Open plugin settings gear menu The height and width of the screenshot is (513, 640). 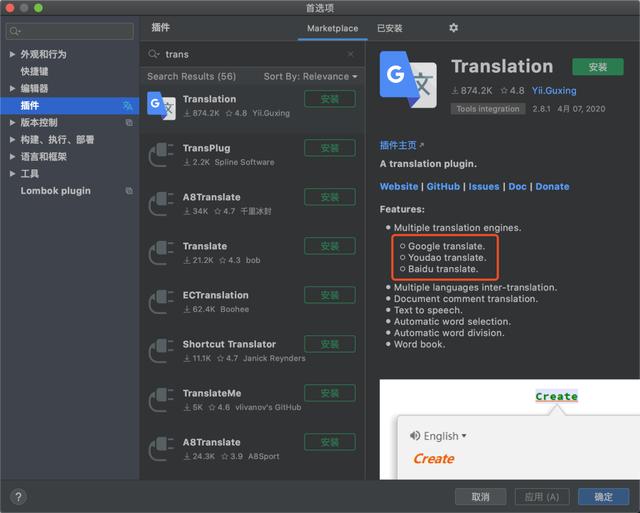453,28
